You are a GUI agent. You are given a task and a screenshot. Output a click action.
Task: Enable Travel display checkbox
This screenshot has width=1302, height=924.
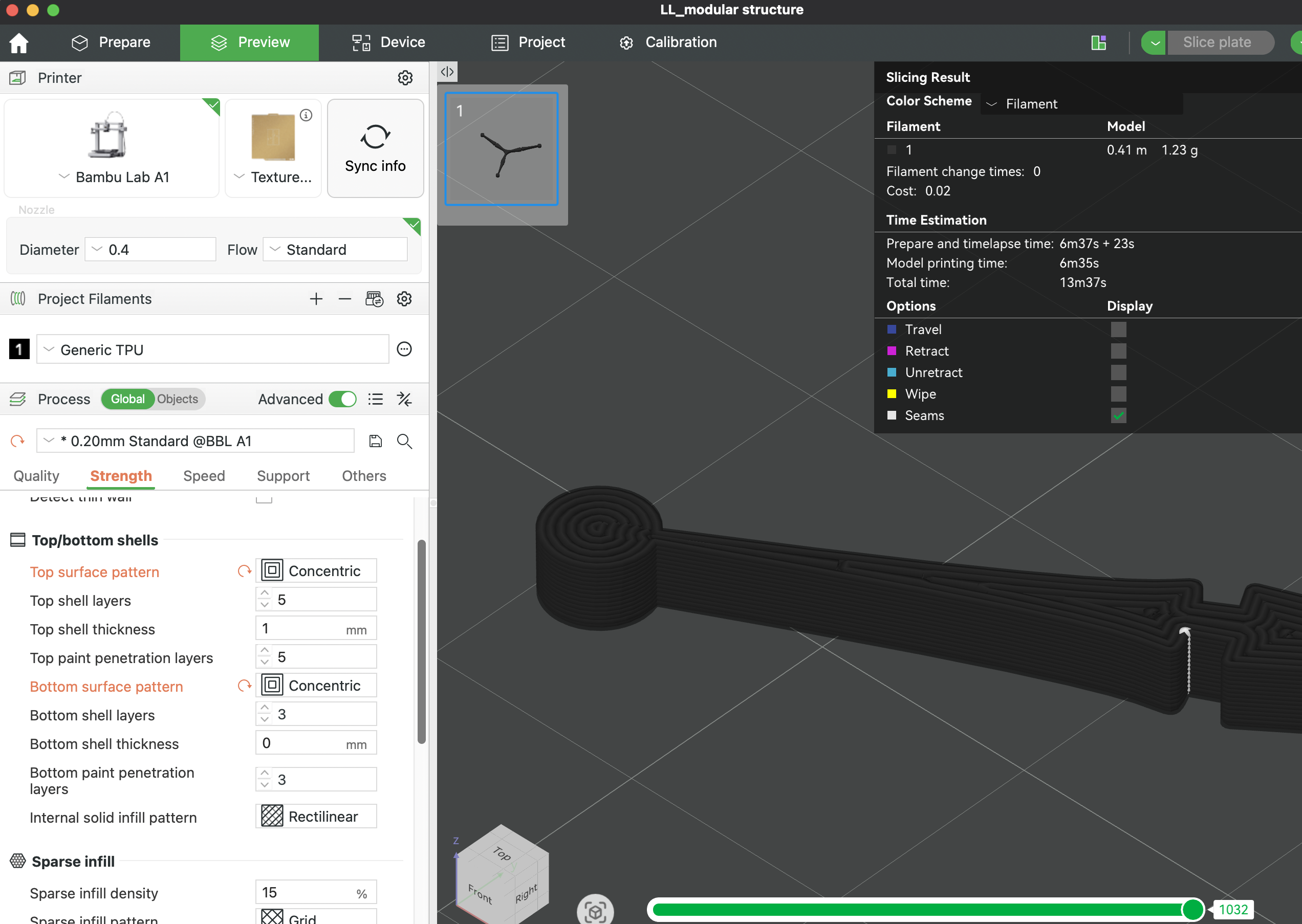1118,329
